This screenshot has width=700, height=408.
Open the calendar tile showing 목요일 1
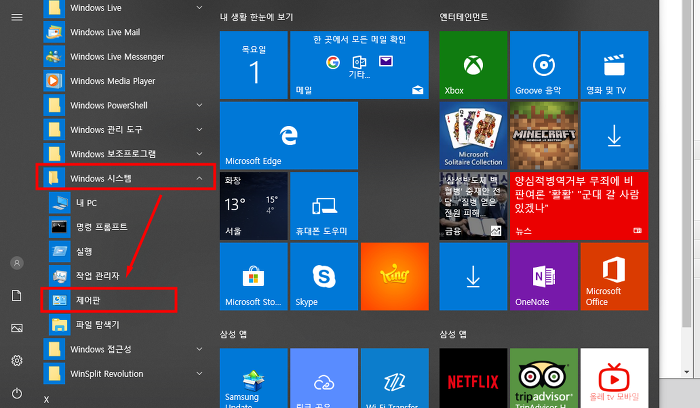click(x=254, y=65)
